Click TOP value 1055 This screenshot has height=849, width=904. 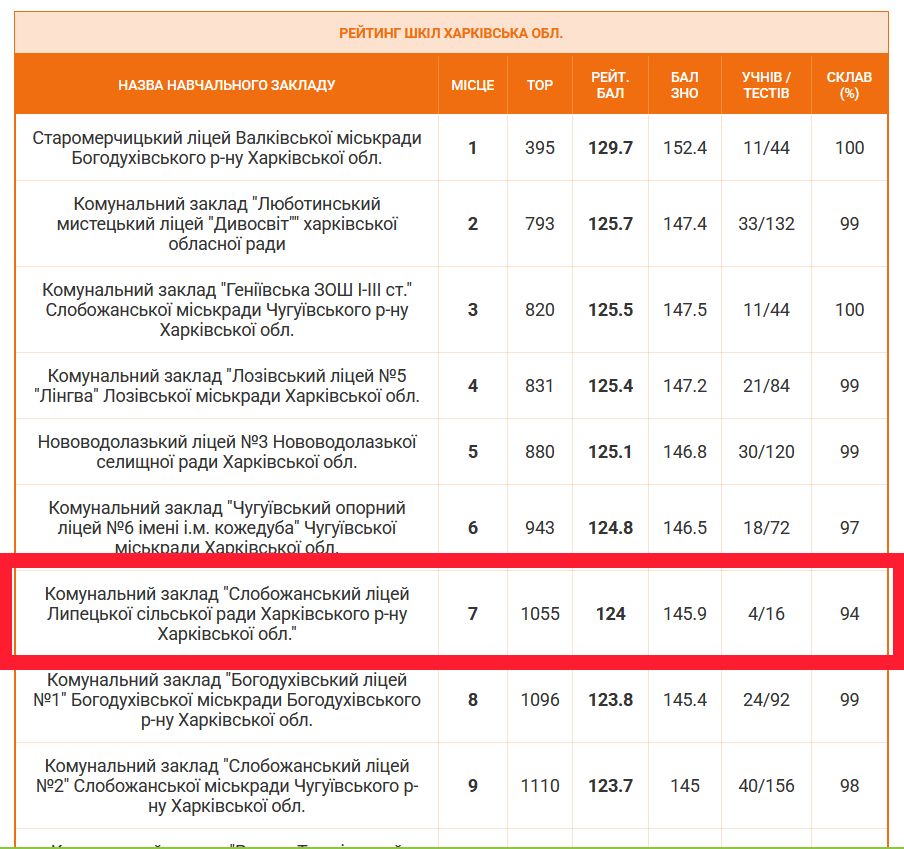click(x=540, y=614)
